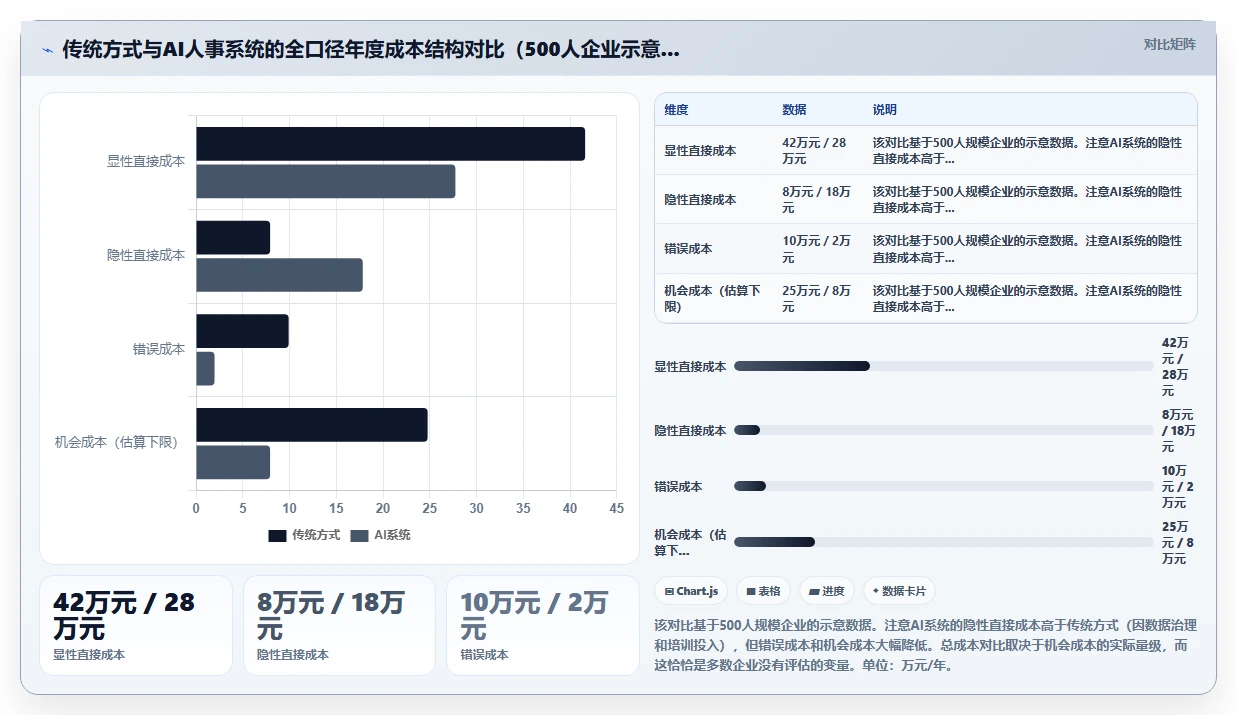Click the 传统方式 bar for 错误成本

click(242, 331)
